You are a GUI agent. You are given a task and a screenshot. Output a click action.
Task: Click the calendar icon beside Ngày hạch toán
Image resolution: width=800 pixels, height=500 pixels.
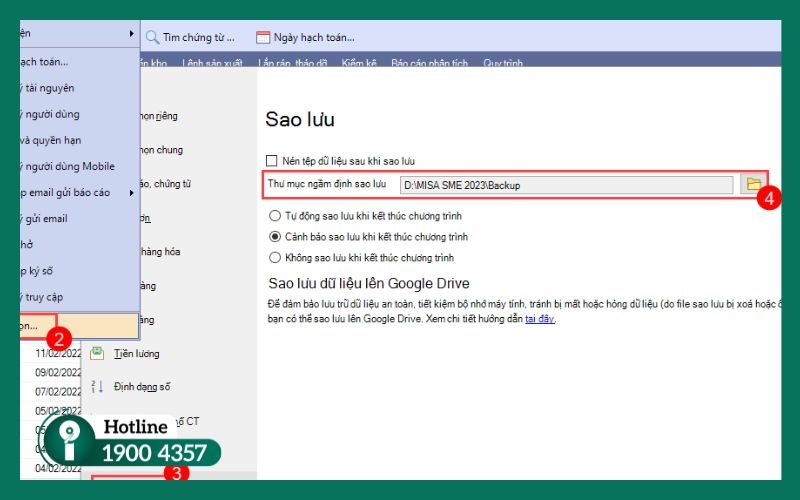263,37
